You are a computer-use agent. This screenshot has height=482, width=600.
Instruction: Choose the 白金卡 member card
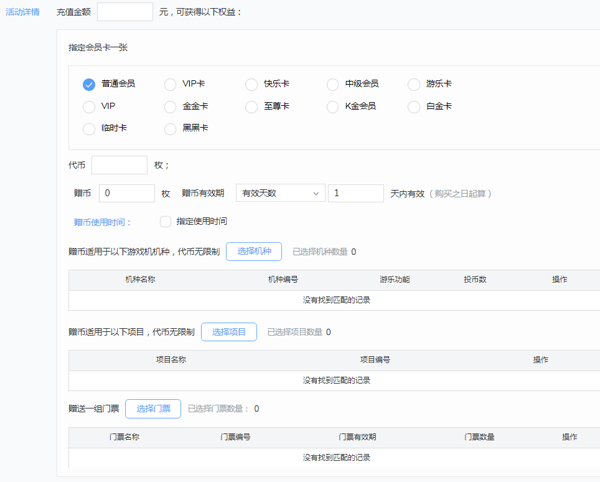[414, 107]
